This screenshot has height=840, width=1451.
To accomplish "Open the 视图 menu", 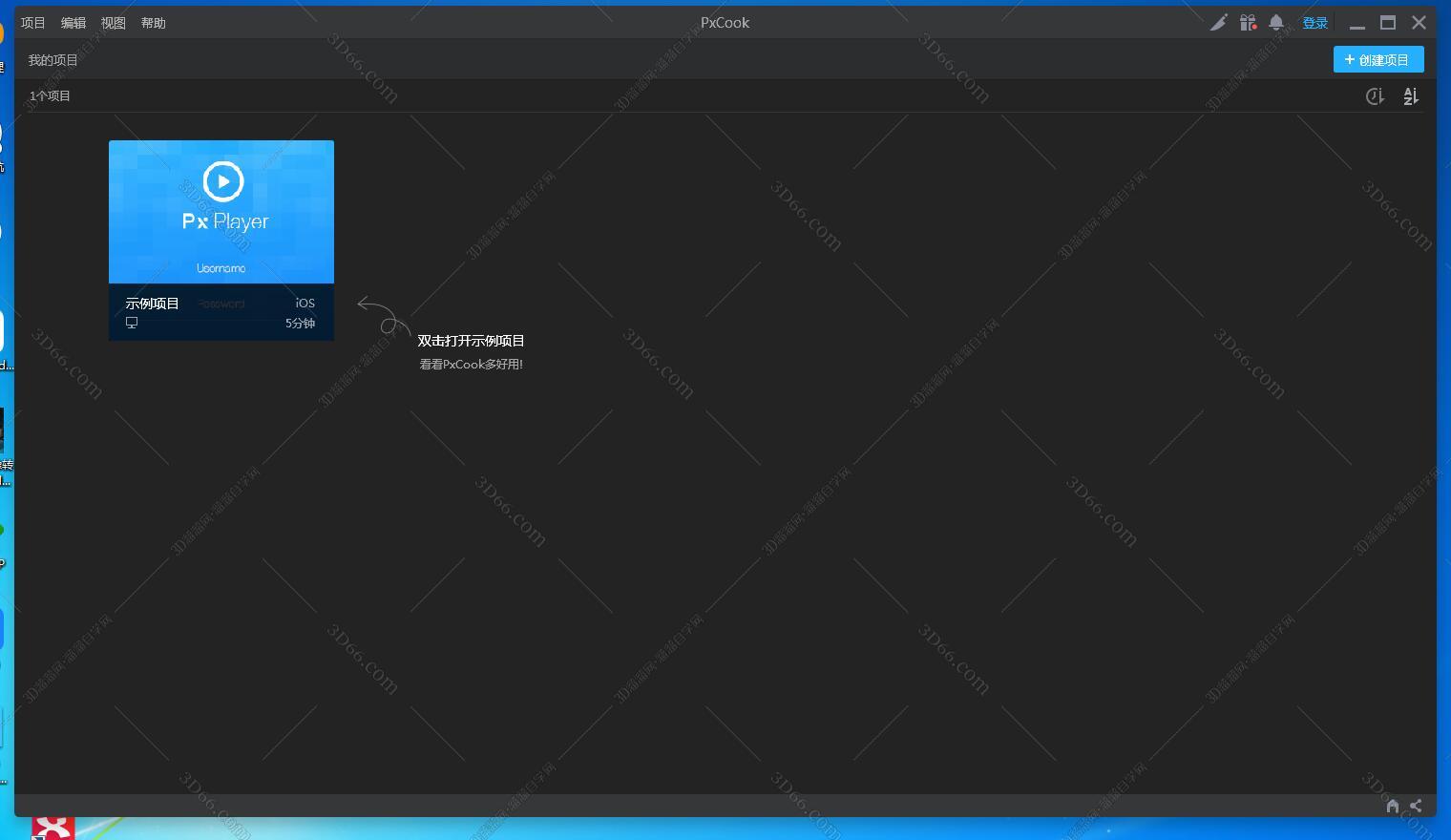I will click(114, 23).
